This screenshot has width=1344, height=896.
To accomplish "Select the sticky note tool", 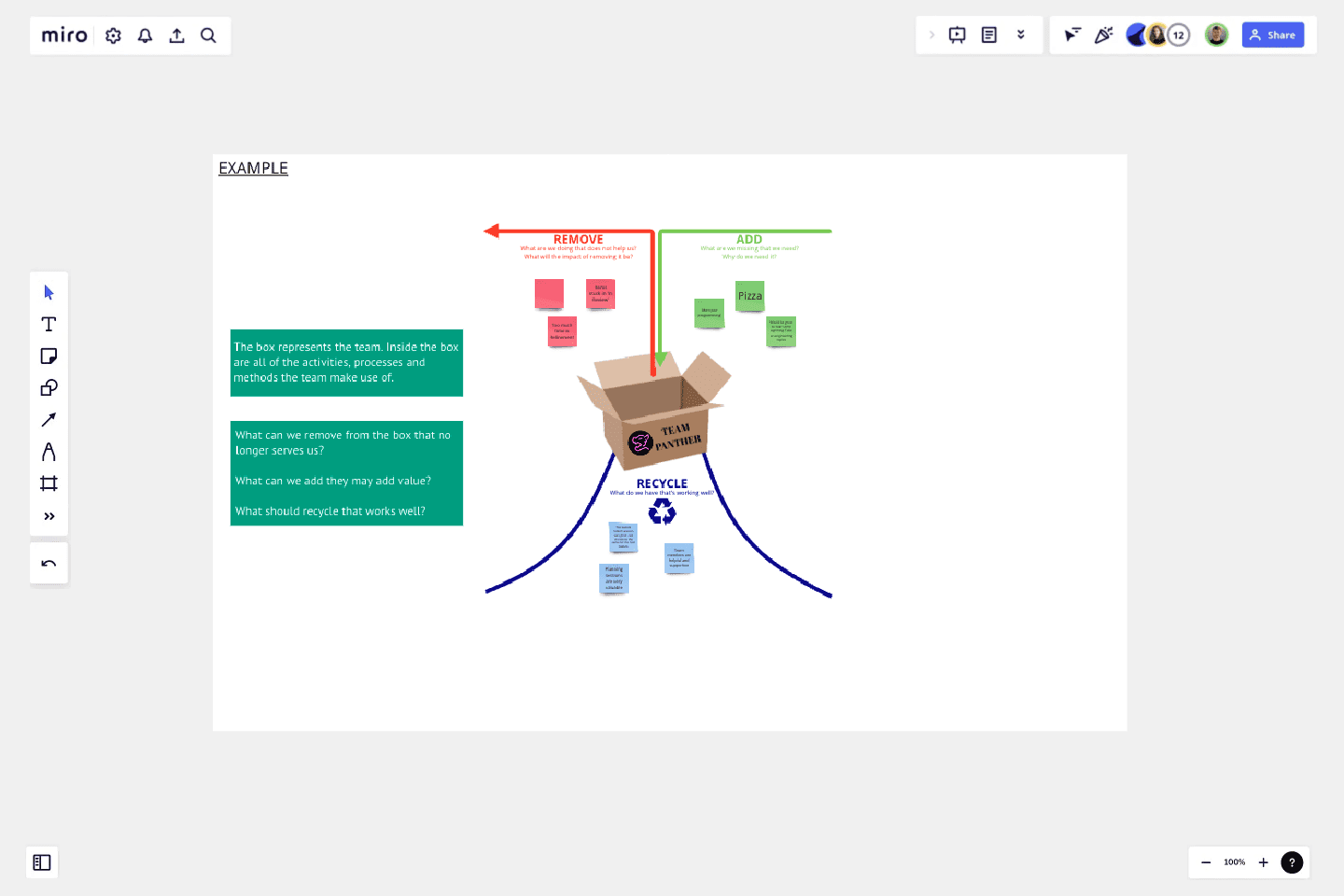I will point(49,356).
